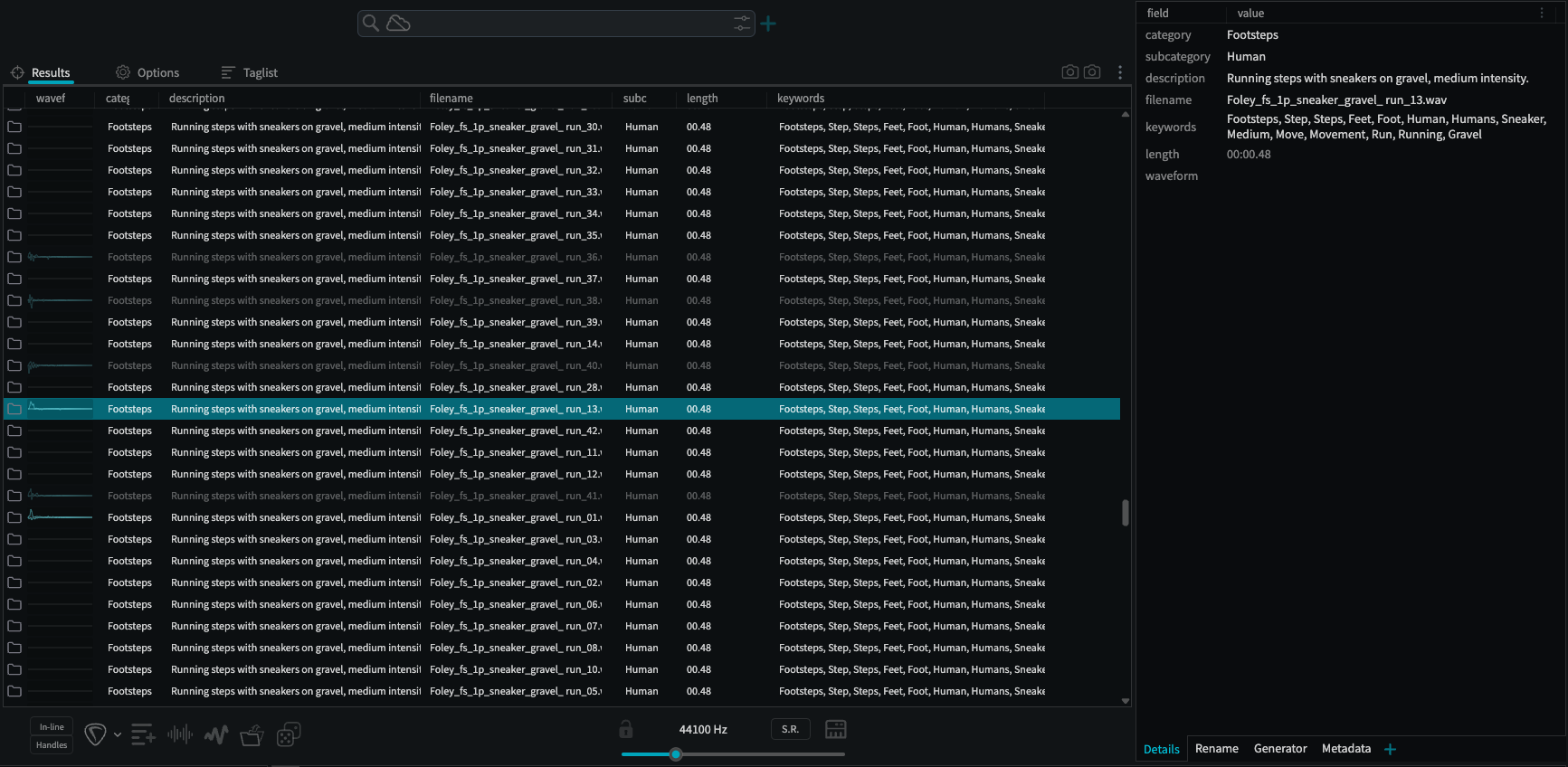The width and height of the screenshot is (1568, 767).
Task: Click folder icon for run_01 row
Action: click(14, 517)
